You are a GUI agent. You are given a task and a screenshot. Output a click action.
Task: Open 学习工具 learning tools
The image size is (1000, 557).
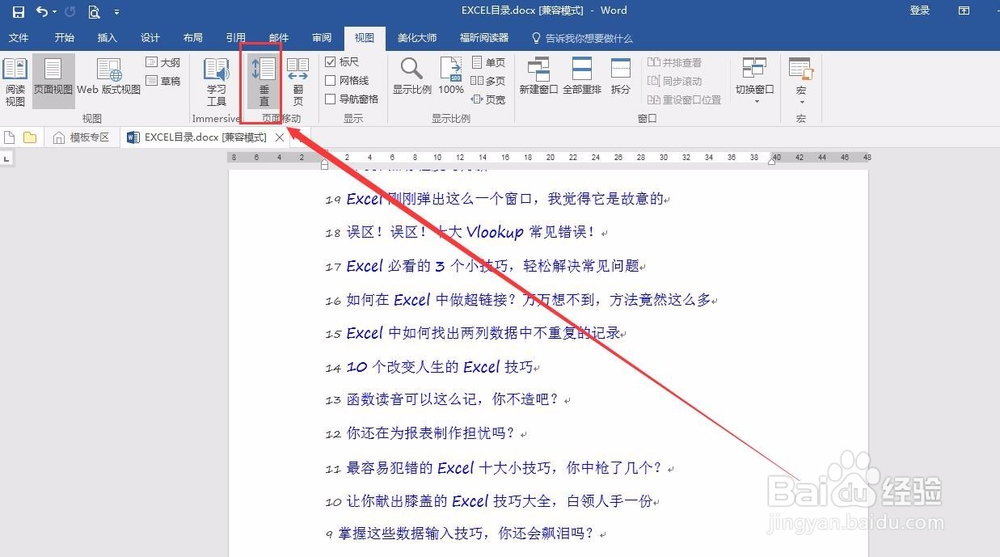(216, 81)
